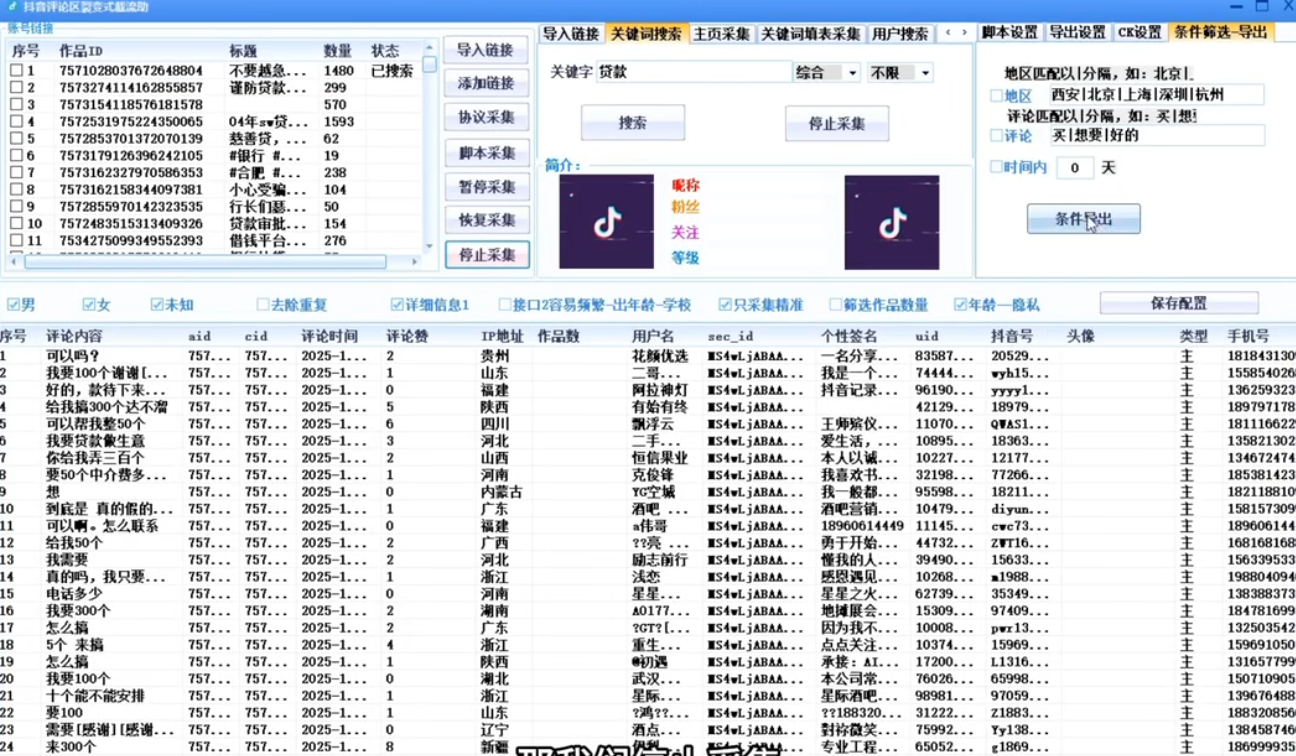
Task: Toggle the 女 checkbox
Action: click(89, 304)
